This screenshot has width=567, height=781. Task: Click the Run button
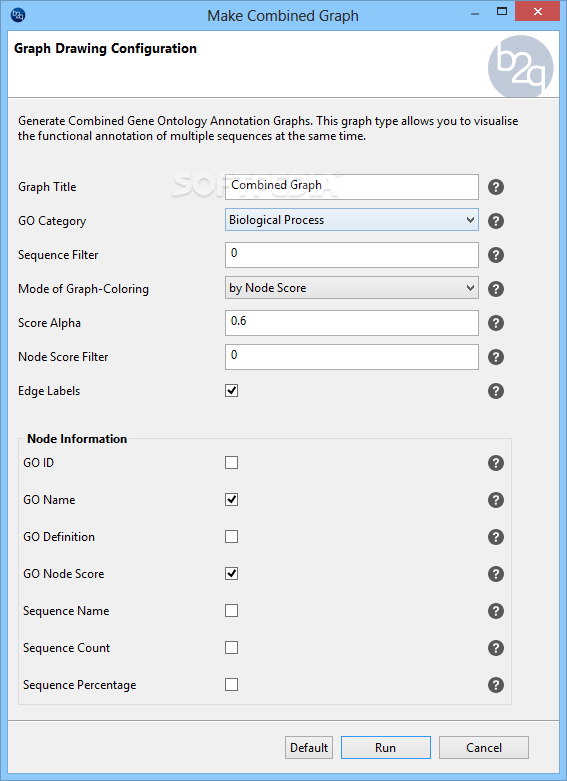click(x=386, y=748)
